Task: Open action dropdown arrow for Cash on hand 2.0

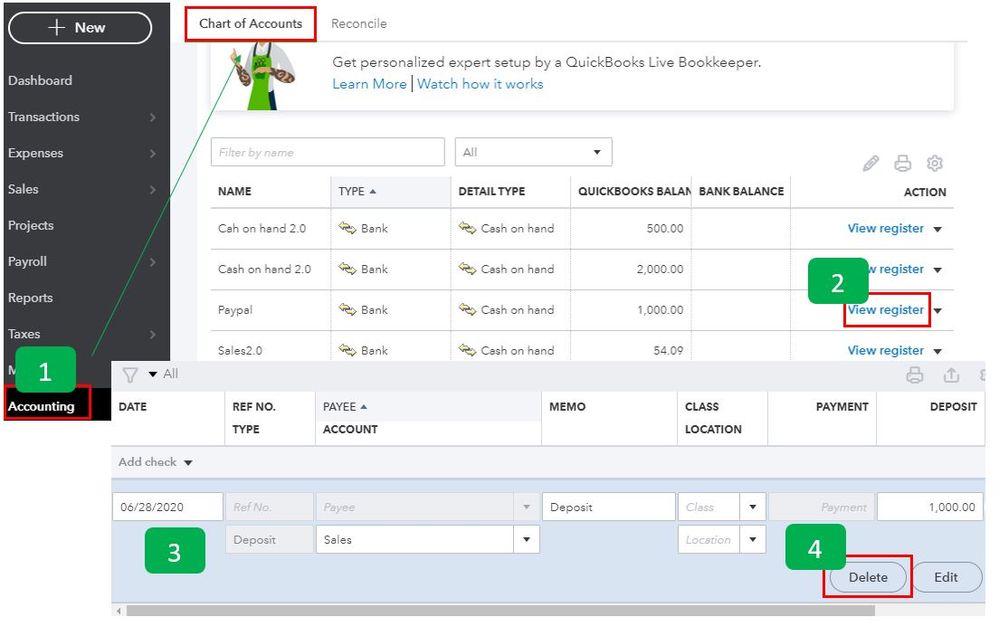Action: coord(937,270)
